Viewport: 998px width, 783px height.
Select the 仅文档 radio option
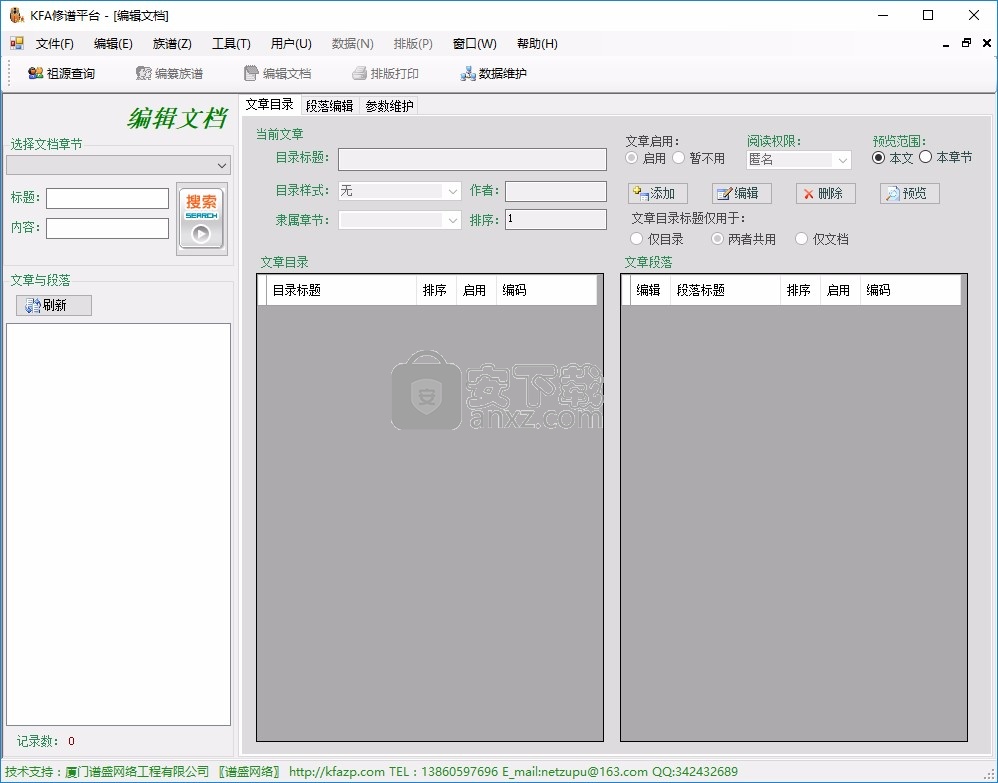801,239
